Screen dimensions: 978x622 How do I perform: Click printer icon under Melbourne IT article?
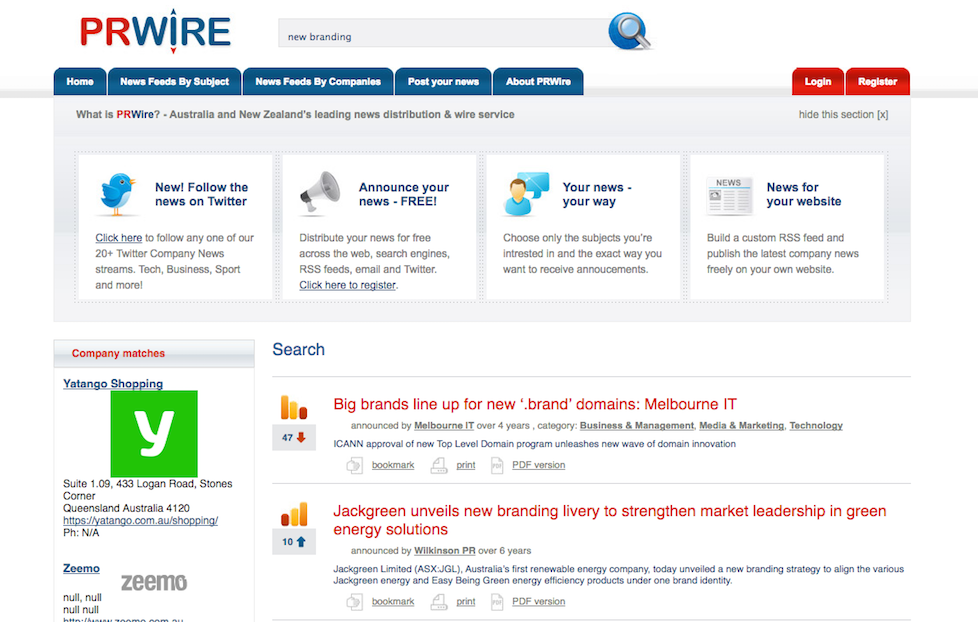click(439, 465)
